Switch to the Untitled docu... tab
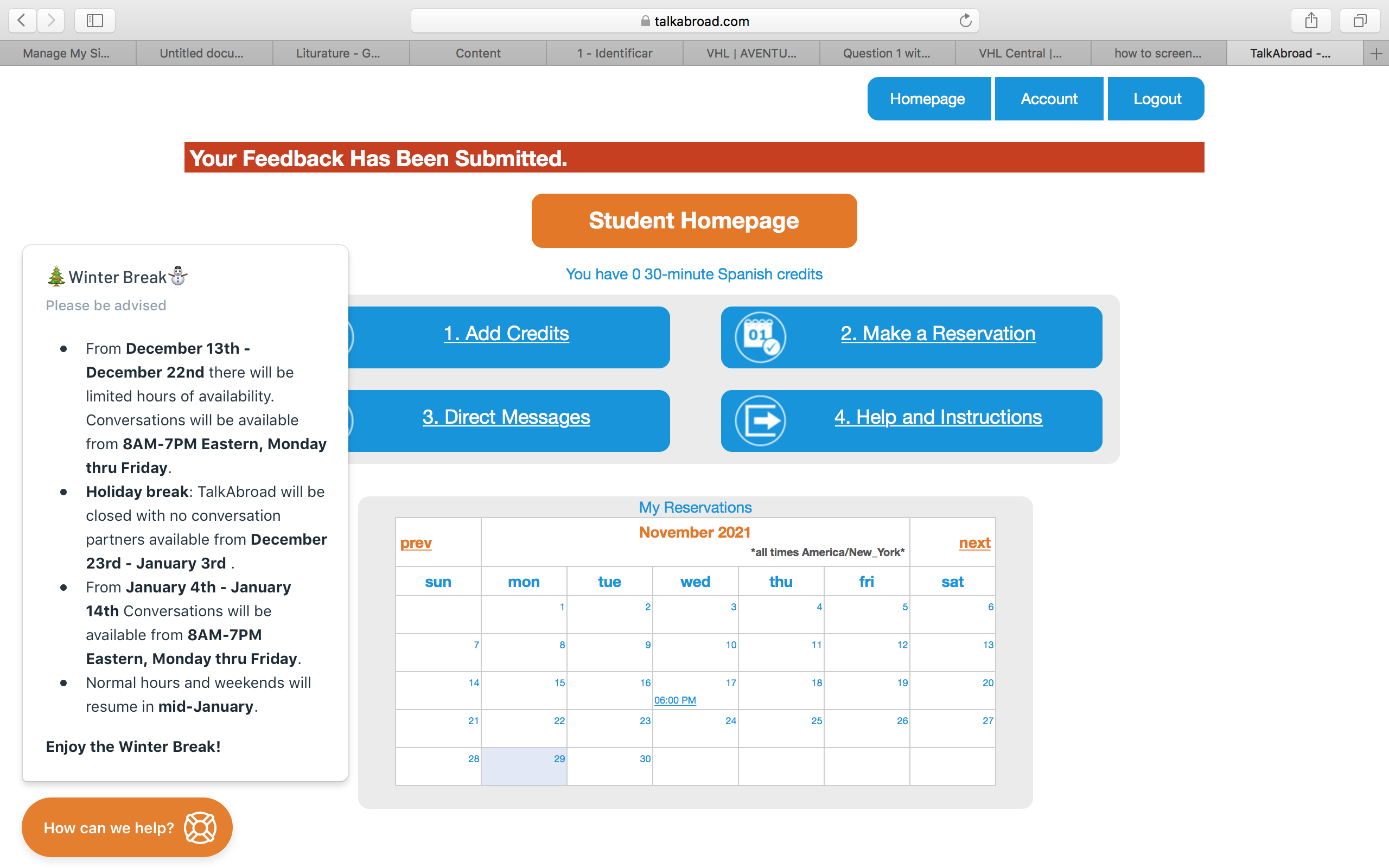This screenshot has height=868, width=1389. pos(205,53)
